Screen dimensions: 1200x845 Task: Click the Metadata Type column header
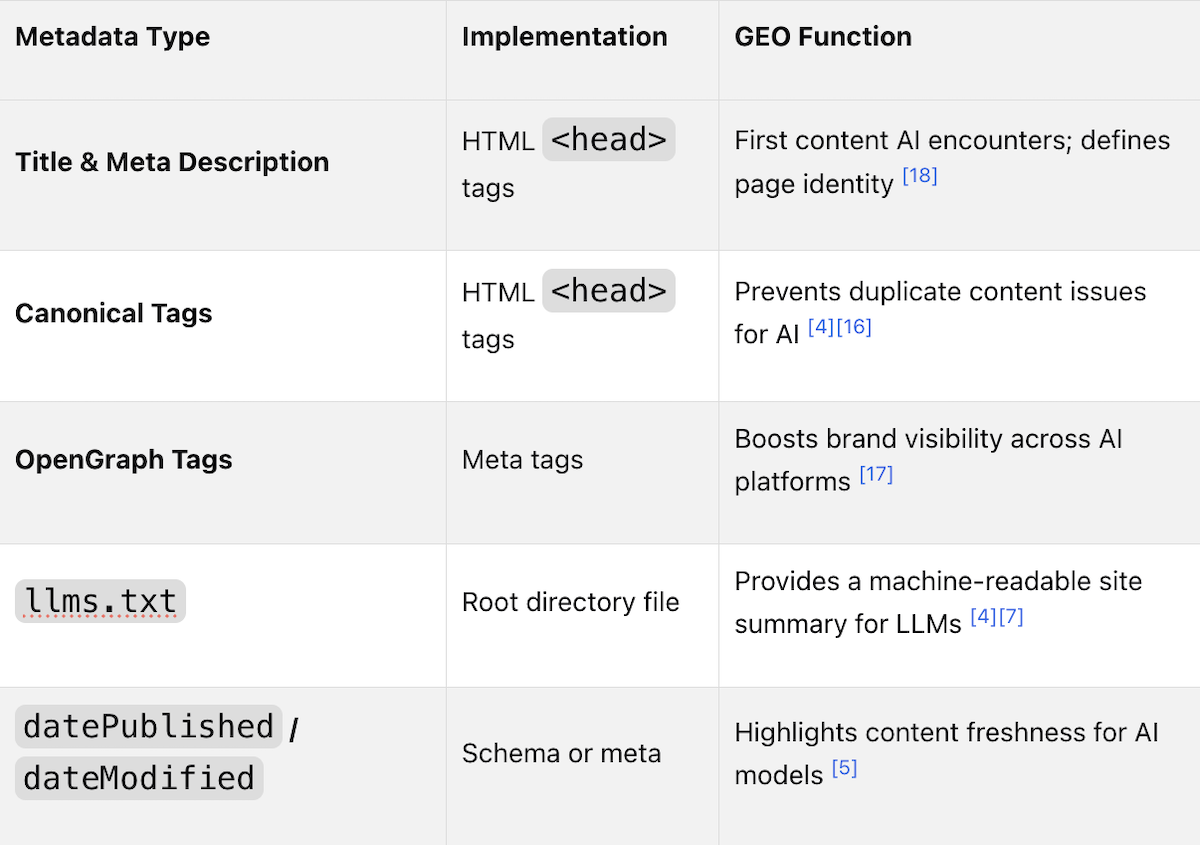click(x=113, y=37)
